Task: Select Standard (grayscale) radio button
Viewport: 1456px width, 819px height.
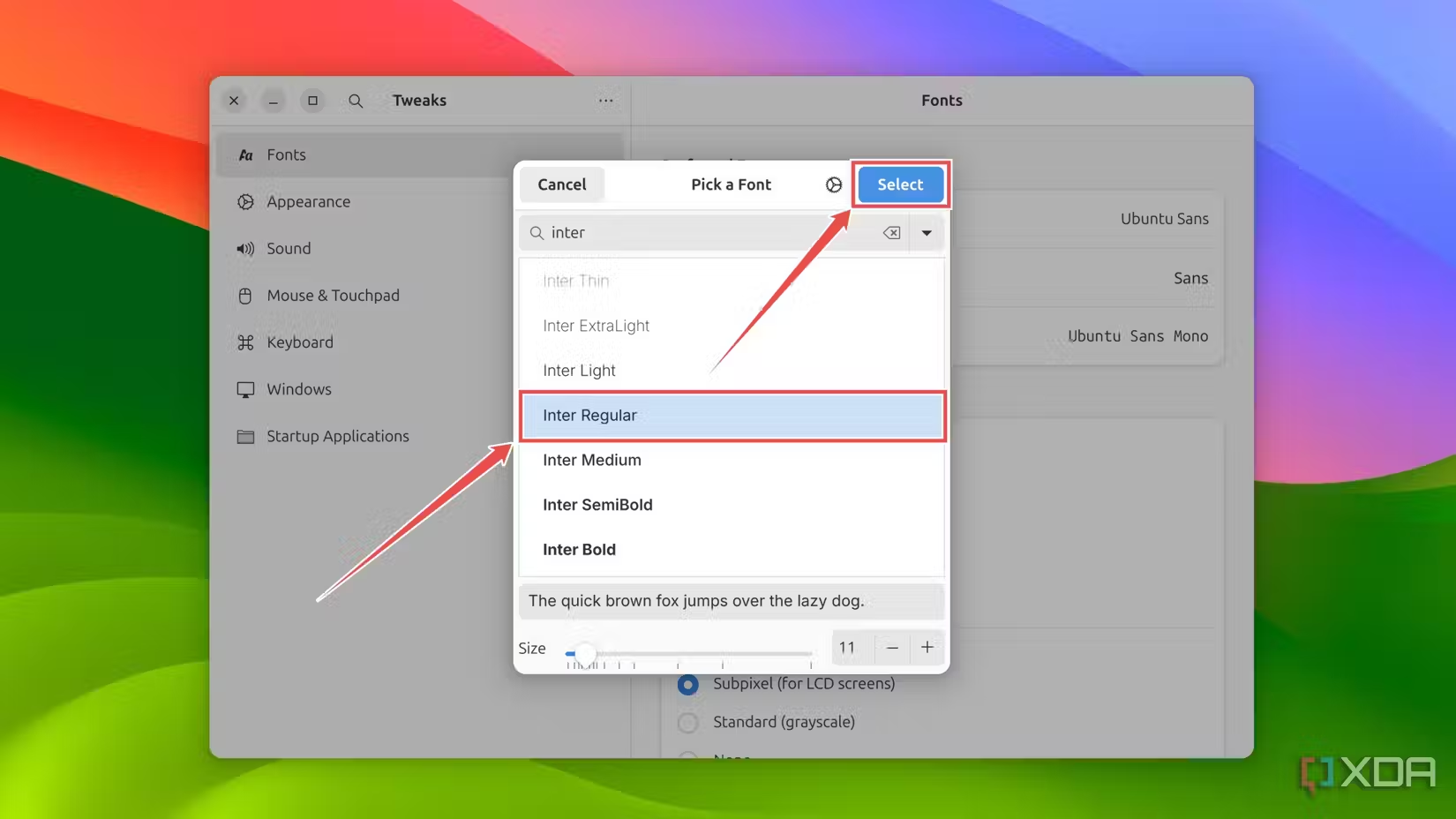Action: (x=688, y=723)
